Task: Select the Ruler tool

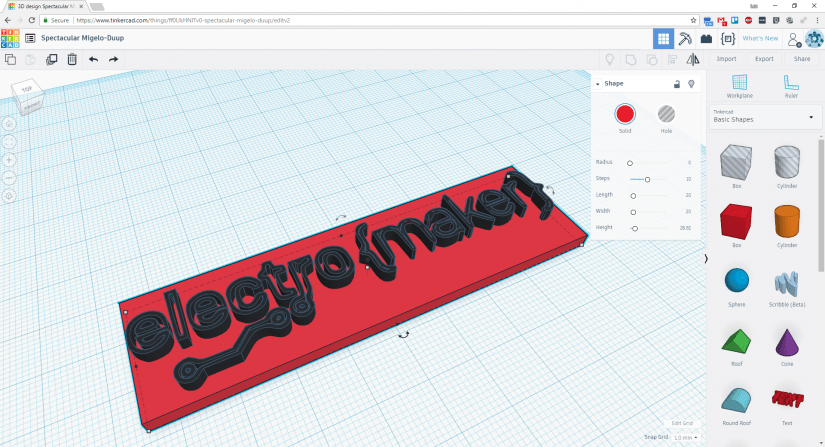Action: [x=791, y=84]
